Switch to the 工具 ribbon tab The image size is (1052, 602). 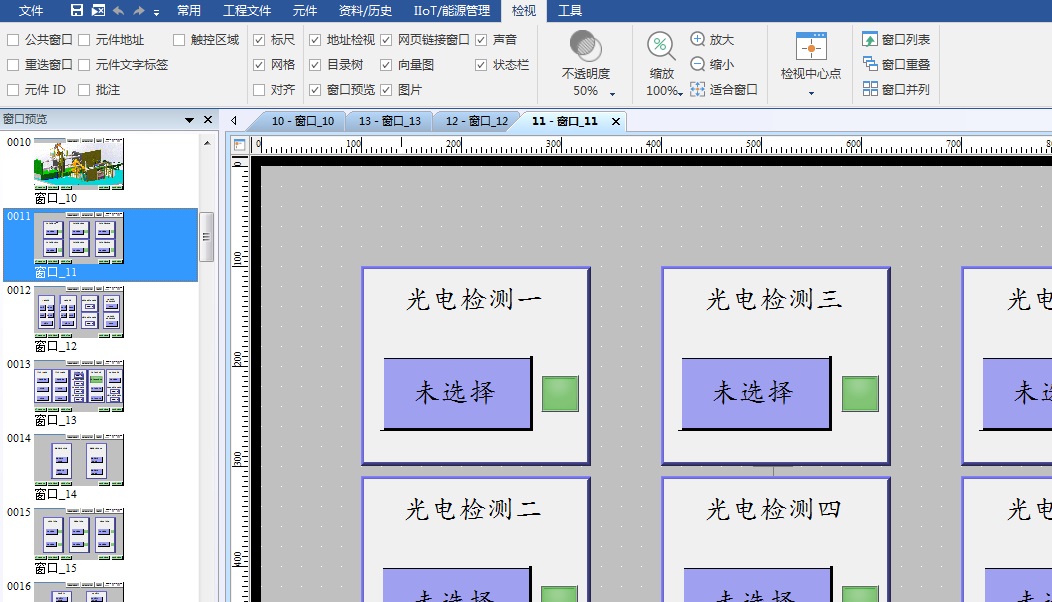(x=570, y=11)
